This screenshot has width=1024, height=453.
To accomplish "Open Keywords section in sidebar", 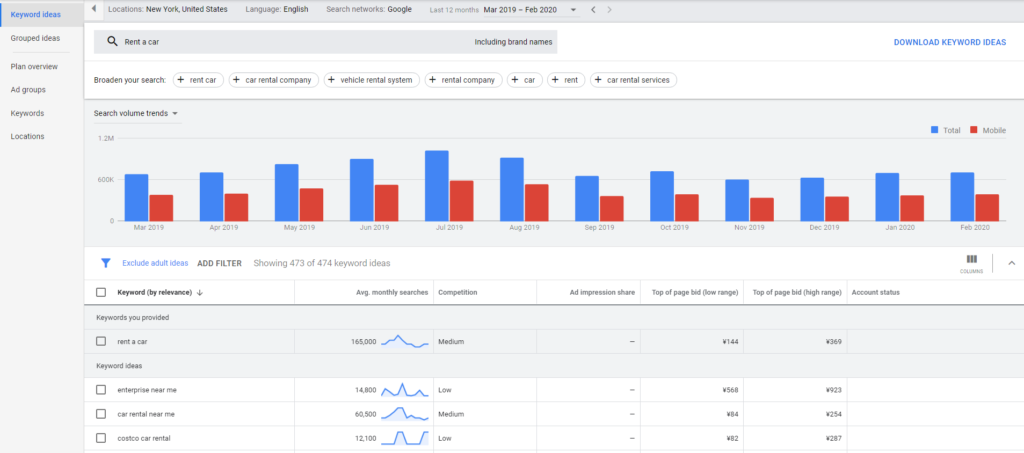I will tap(27, 114).
